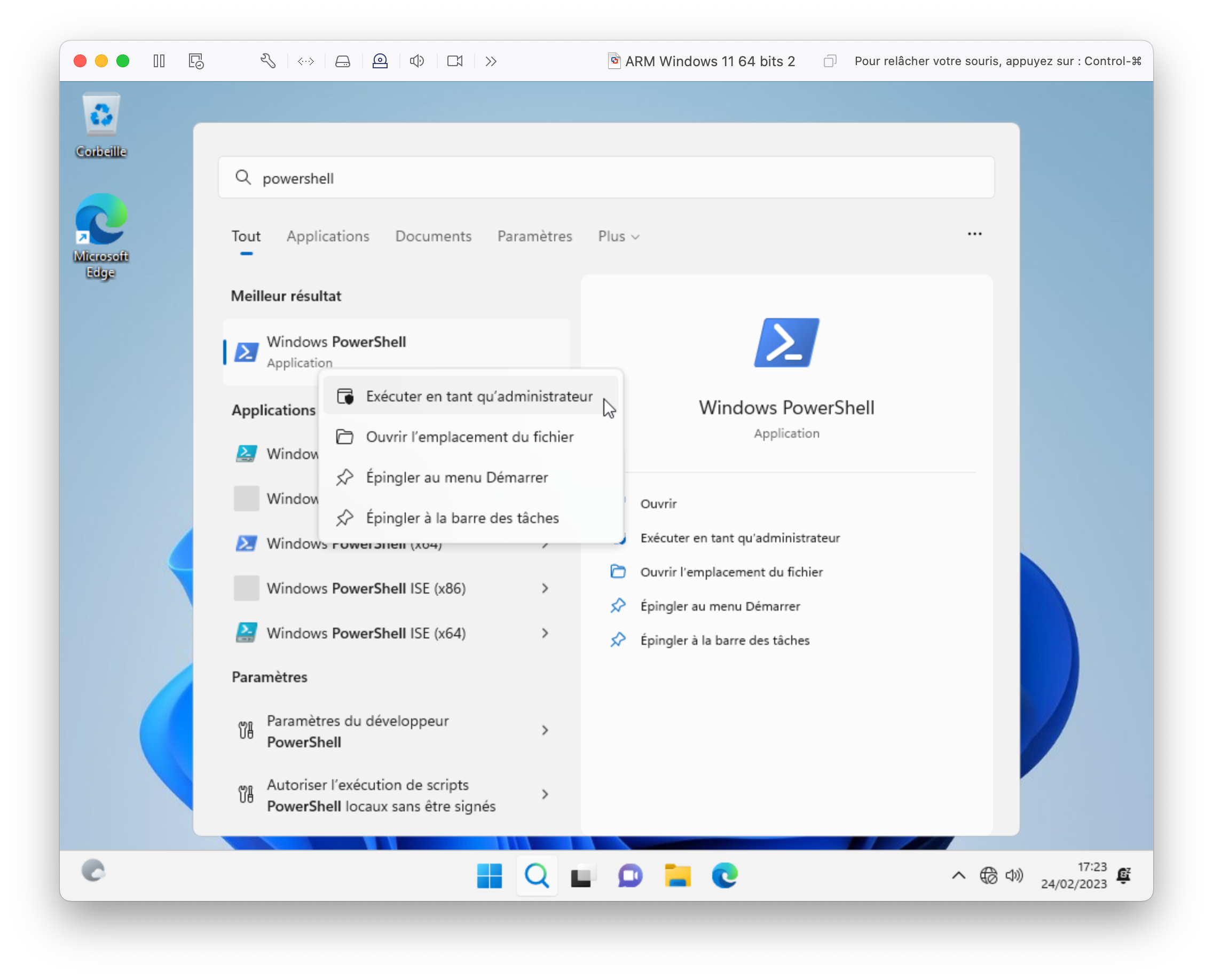Image resolution: width=1213 pixels, height=980 pixels.
Task: Open the notifications bell icon
Action: [1124, 875]
